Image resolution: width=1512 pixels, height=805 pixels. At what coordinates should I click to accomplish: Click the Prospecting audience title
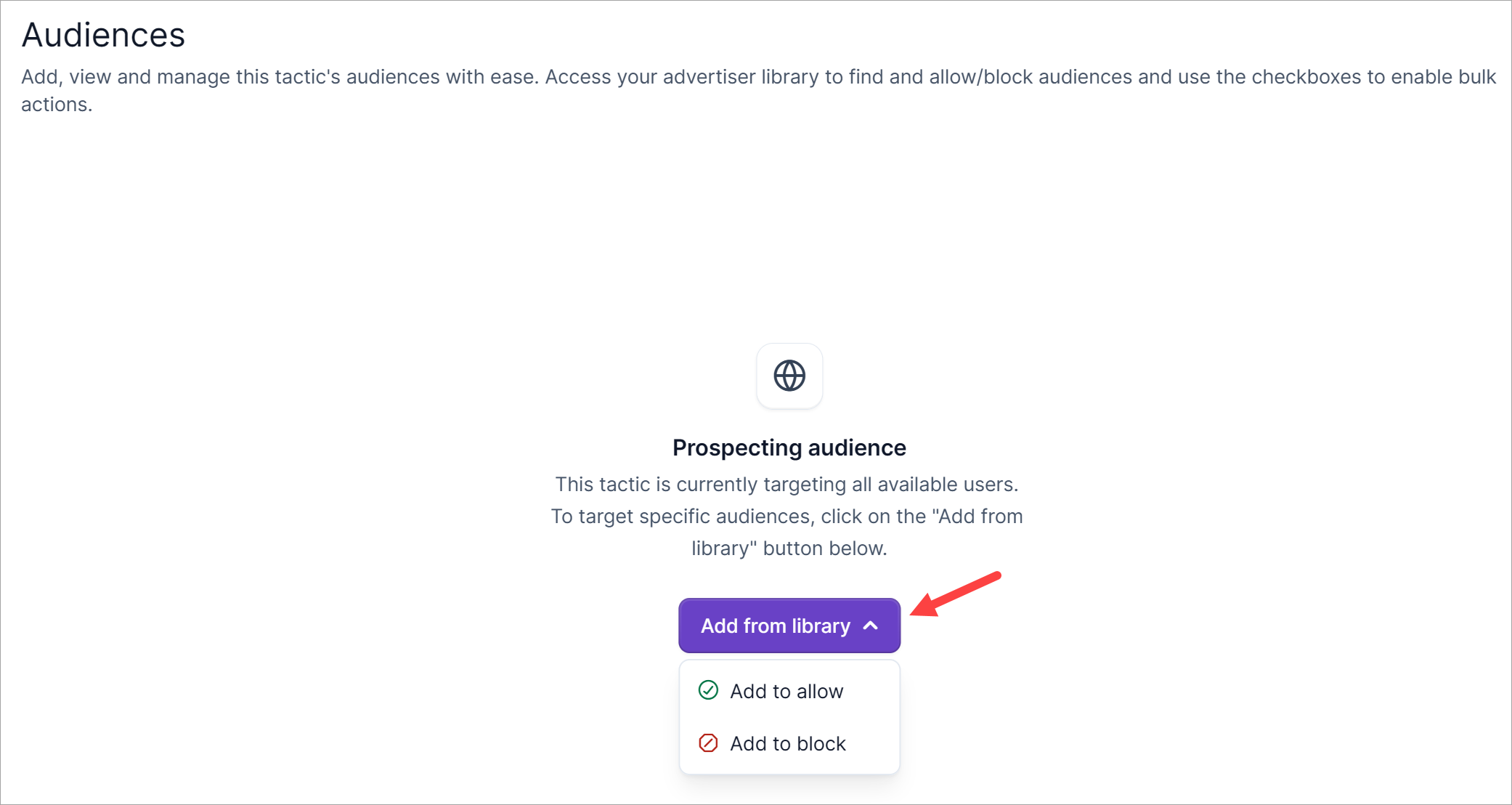click(789, 448)
